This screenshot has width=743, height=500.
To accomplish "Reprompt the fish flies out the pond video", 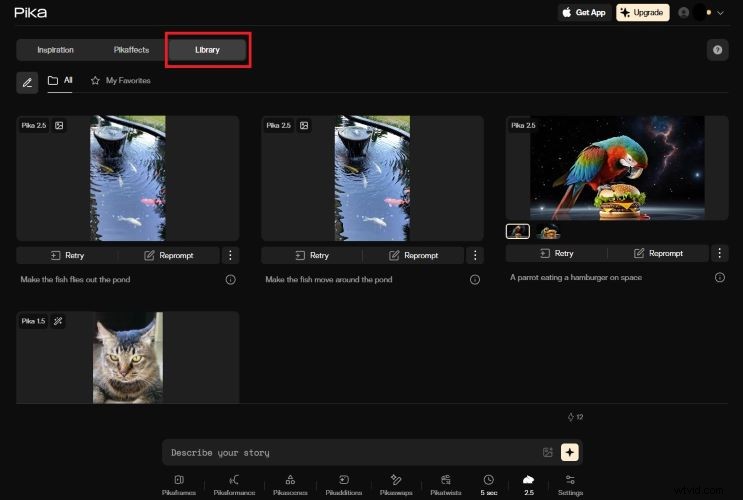I will click(x=169, y=255).
